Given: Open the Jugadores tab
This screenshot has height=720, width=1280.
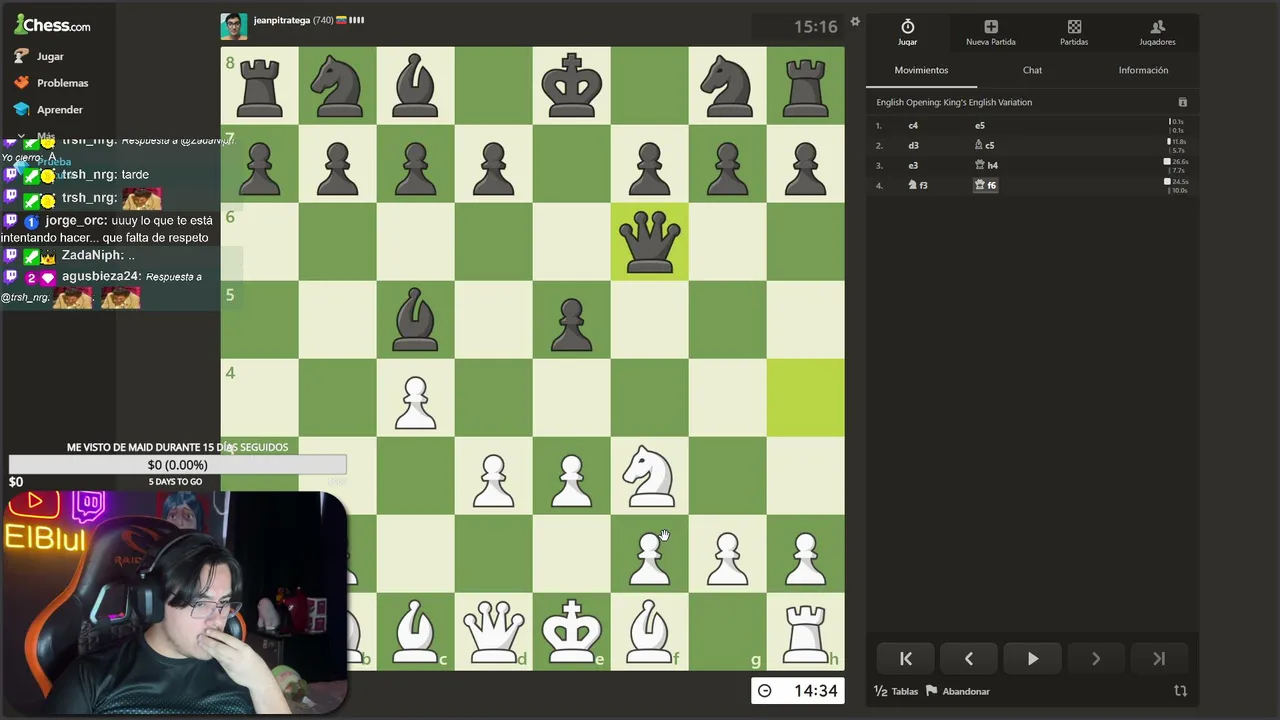Looking at the screenshot, I should [x=1157, y=32].
